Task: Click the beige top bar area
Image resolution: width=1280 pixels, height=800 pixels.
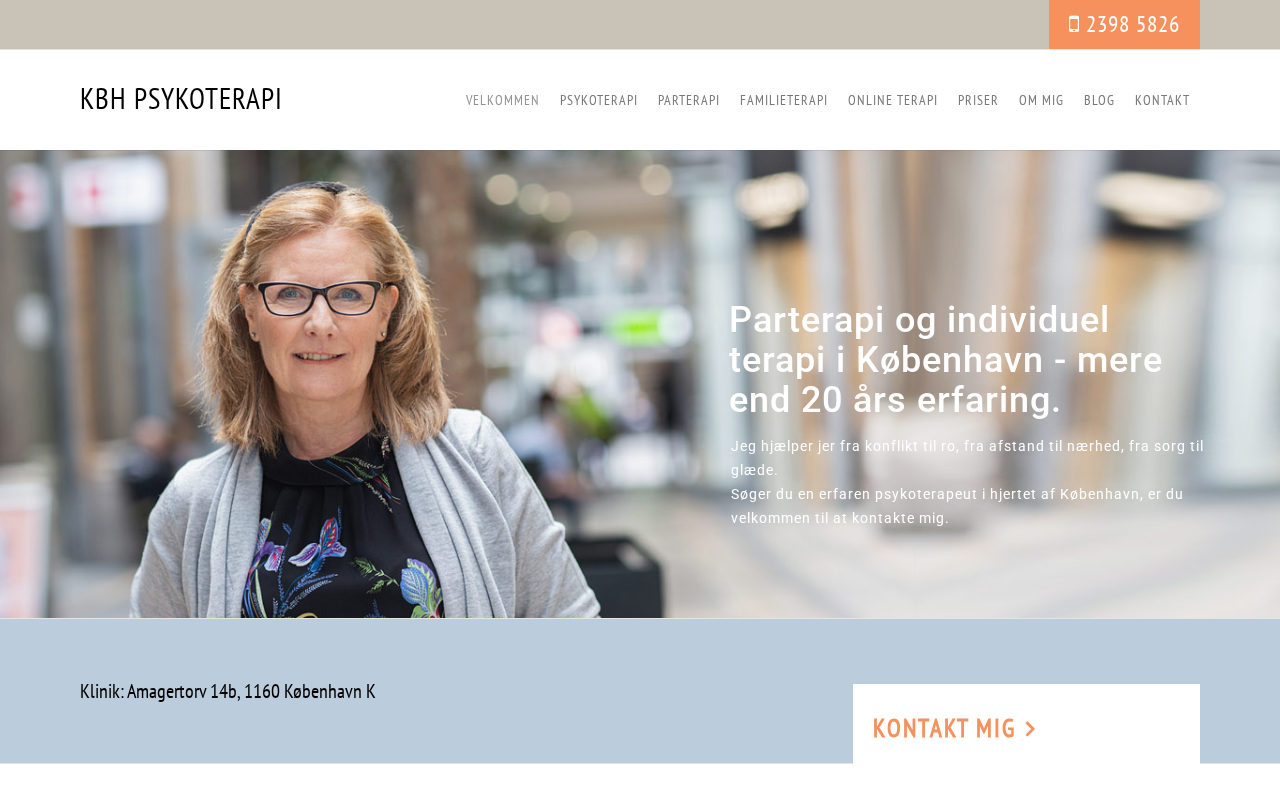Action: [520, 24]
